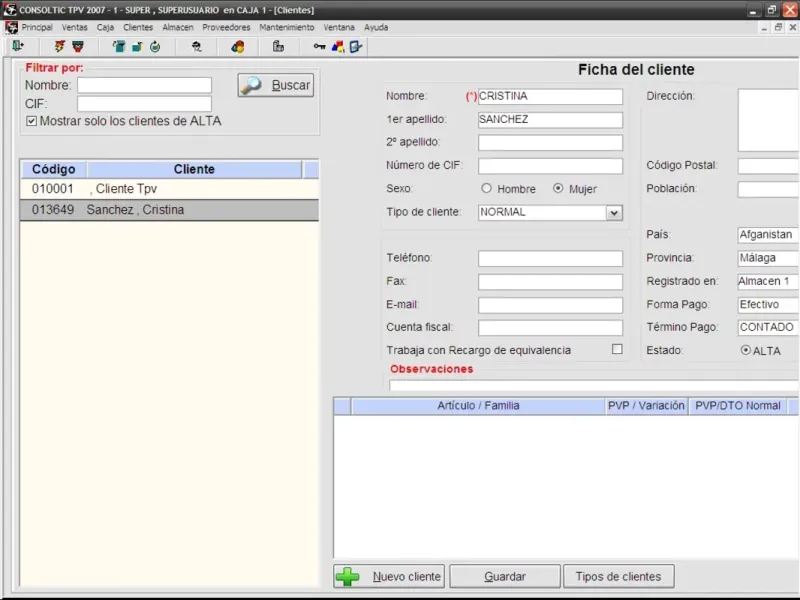Click the colored shapes toolbar icon
This screenshot has width=800, height=600.
click(337, 46)
